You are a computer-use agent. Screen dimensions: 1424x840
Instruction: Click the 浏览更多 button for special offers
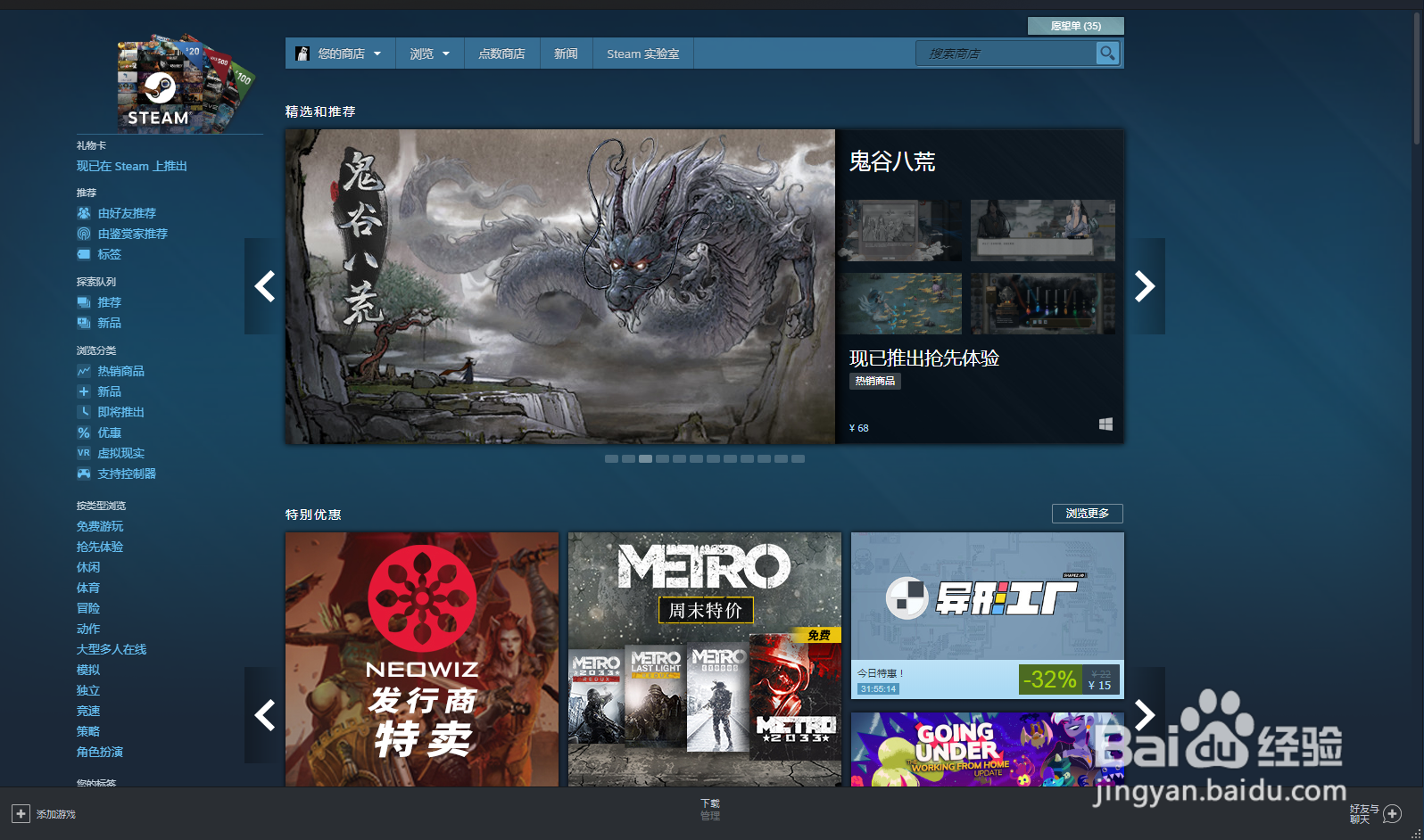pos(1088,514)
